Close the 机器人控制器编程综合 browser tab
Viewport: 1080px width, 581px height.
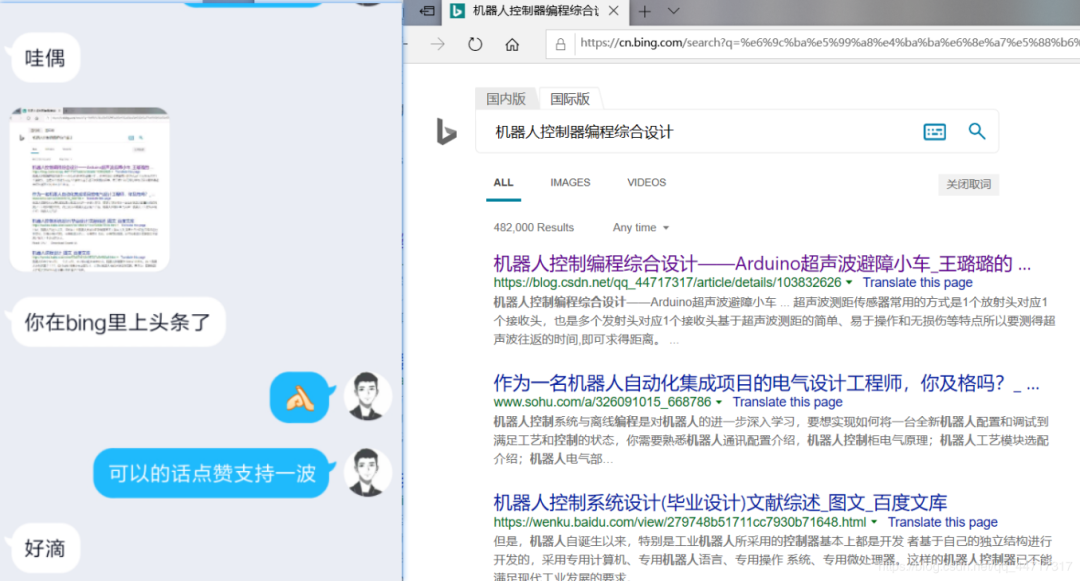pos(613,11)
